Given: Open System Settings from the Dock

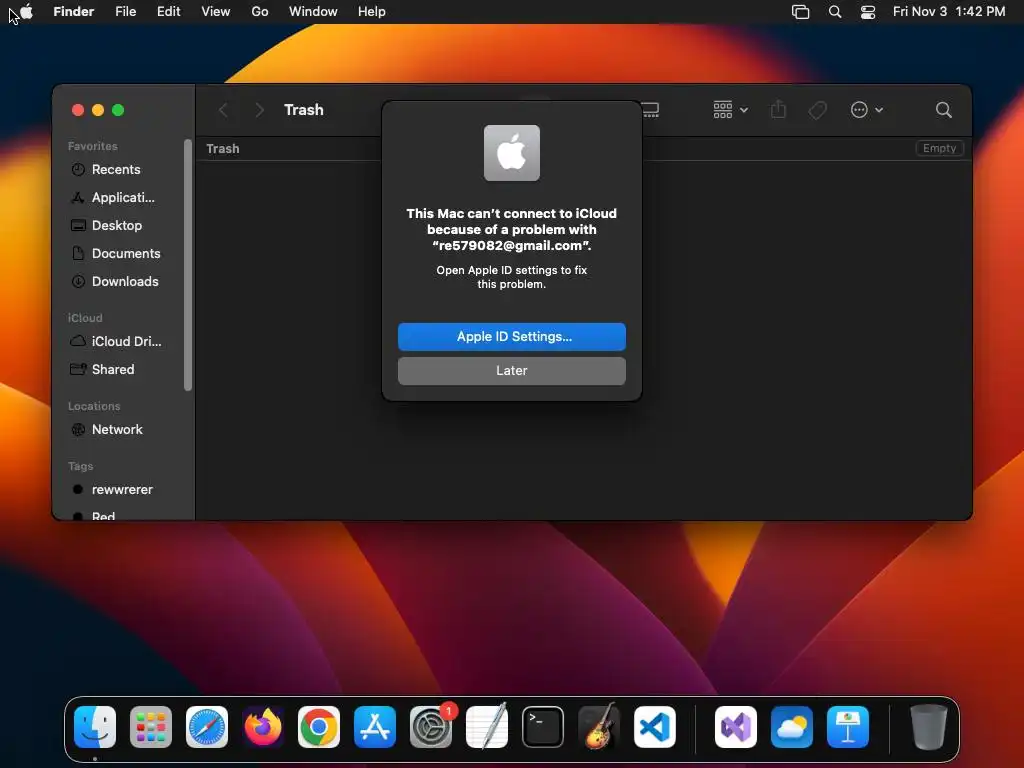Looking at the screenshot, I should click(431, 727).
